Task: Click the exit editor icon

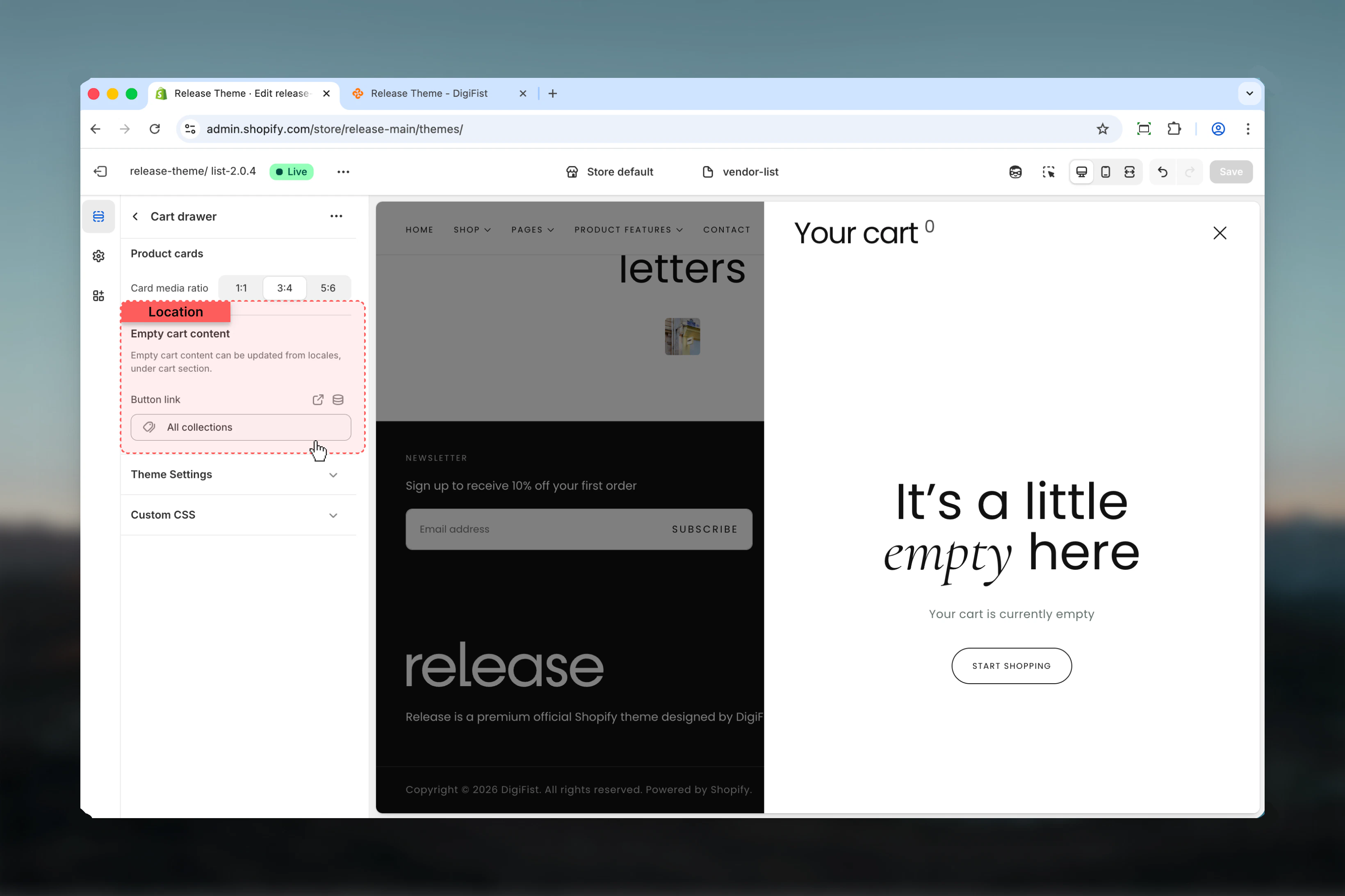Action: point(100,171)
